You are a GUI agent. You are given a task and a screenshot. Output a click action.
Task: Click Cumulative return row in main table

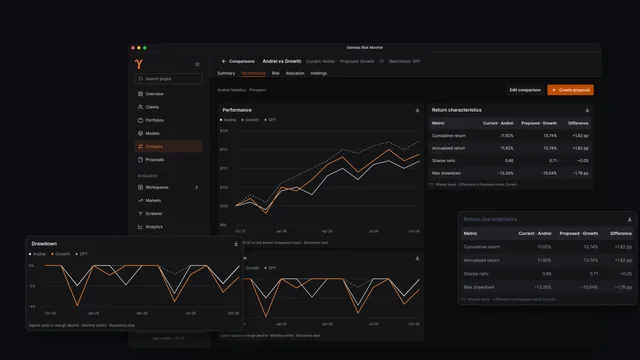[x=510, y=136]
